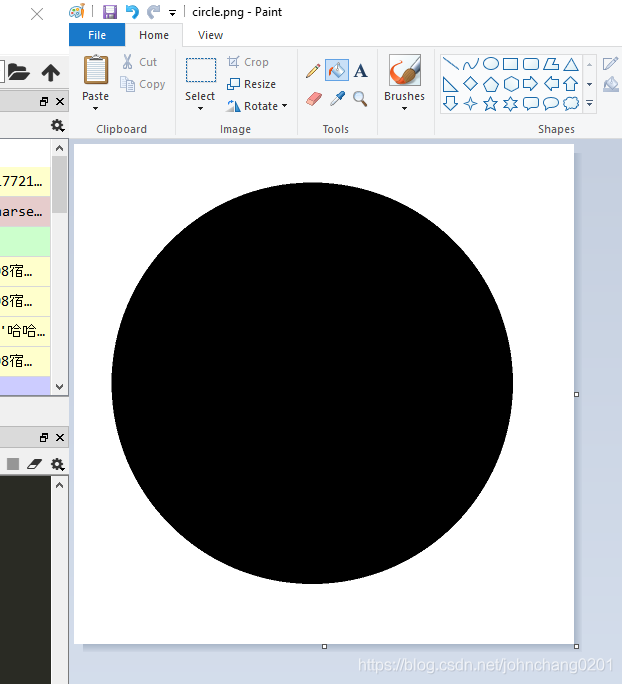Open the Rotate dropdown menu
This screenshot has height=684, width=622.
[257, 106]
